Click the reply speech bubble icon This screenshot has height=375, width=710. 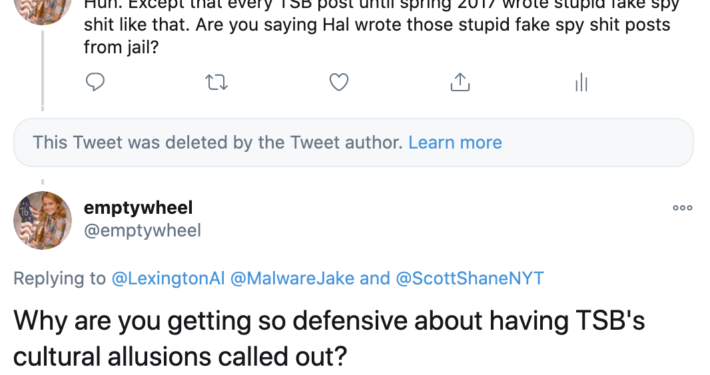(95, 82)
